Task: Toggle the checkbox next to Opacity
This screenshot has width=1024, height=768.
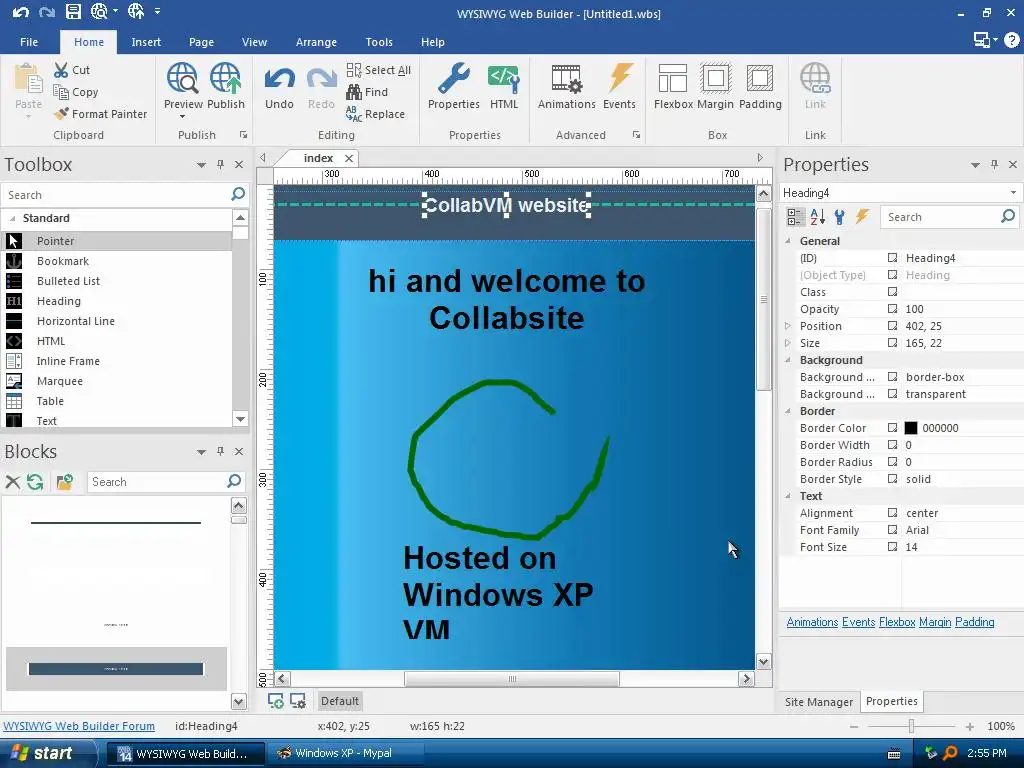Action: [892, 309]
